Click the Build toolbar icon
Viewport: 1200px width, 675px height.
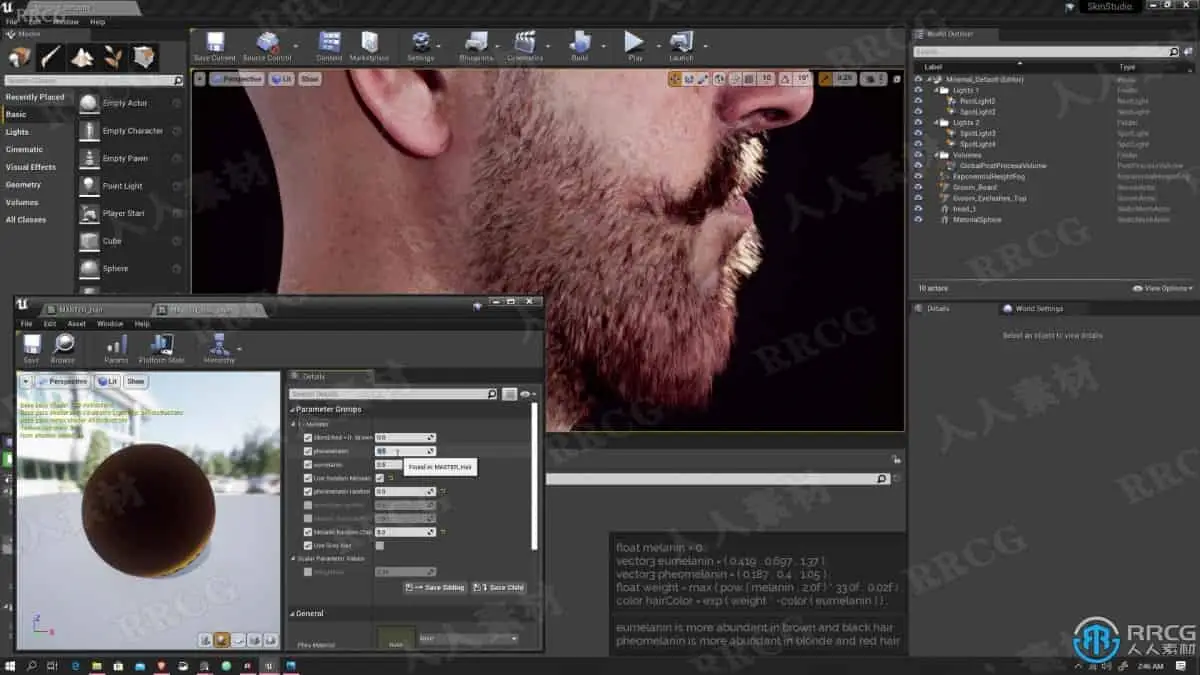(x=580, y=45)
